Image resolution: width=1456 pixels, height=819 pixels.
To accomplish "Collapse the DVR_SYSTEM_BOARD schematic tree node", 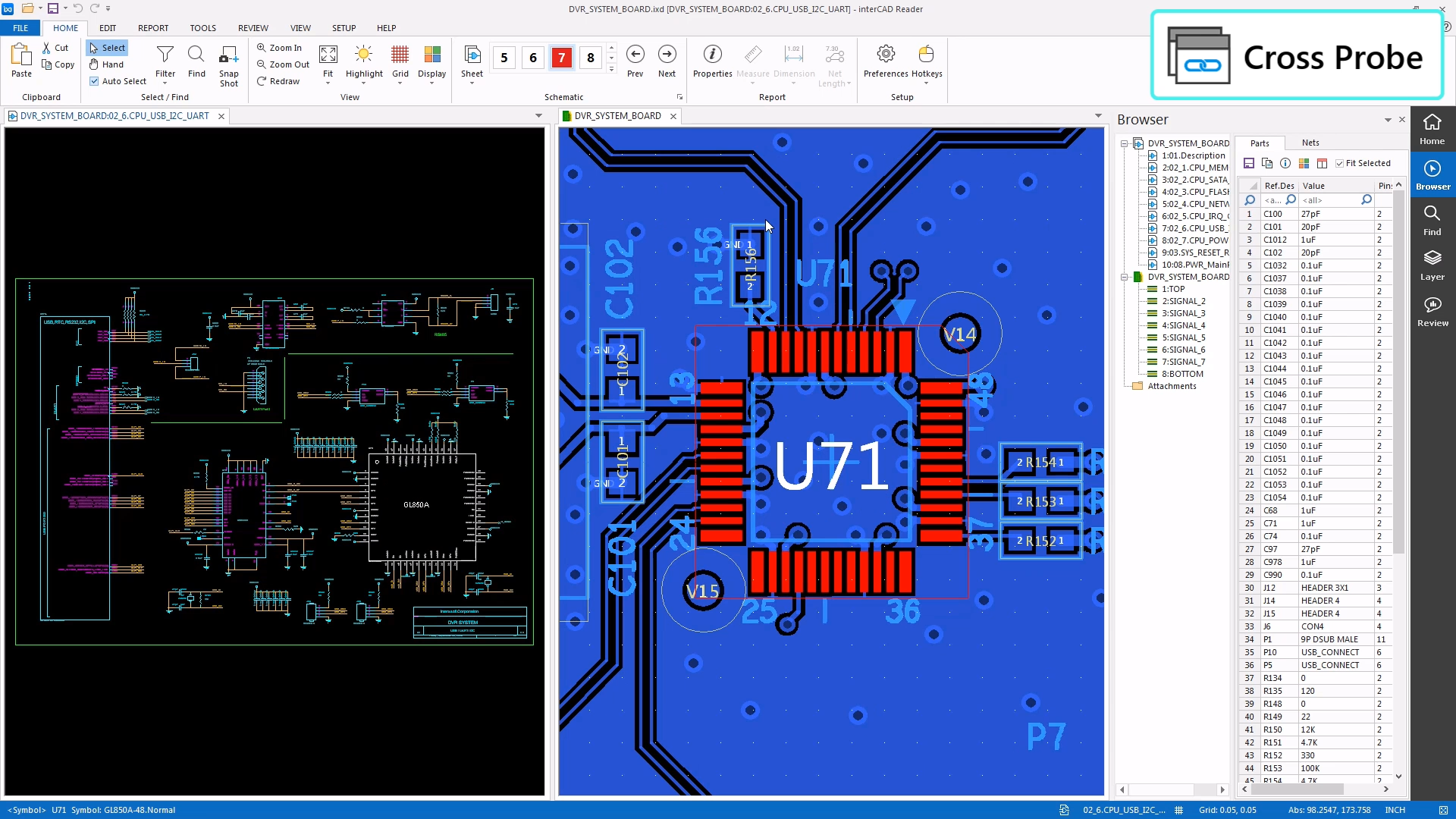I will [x=1125, y=143].
